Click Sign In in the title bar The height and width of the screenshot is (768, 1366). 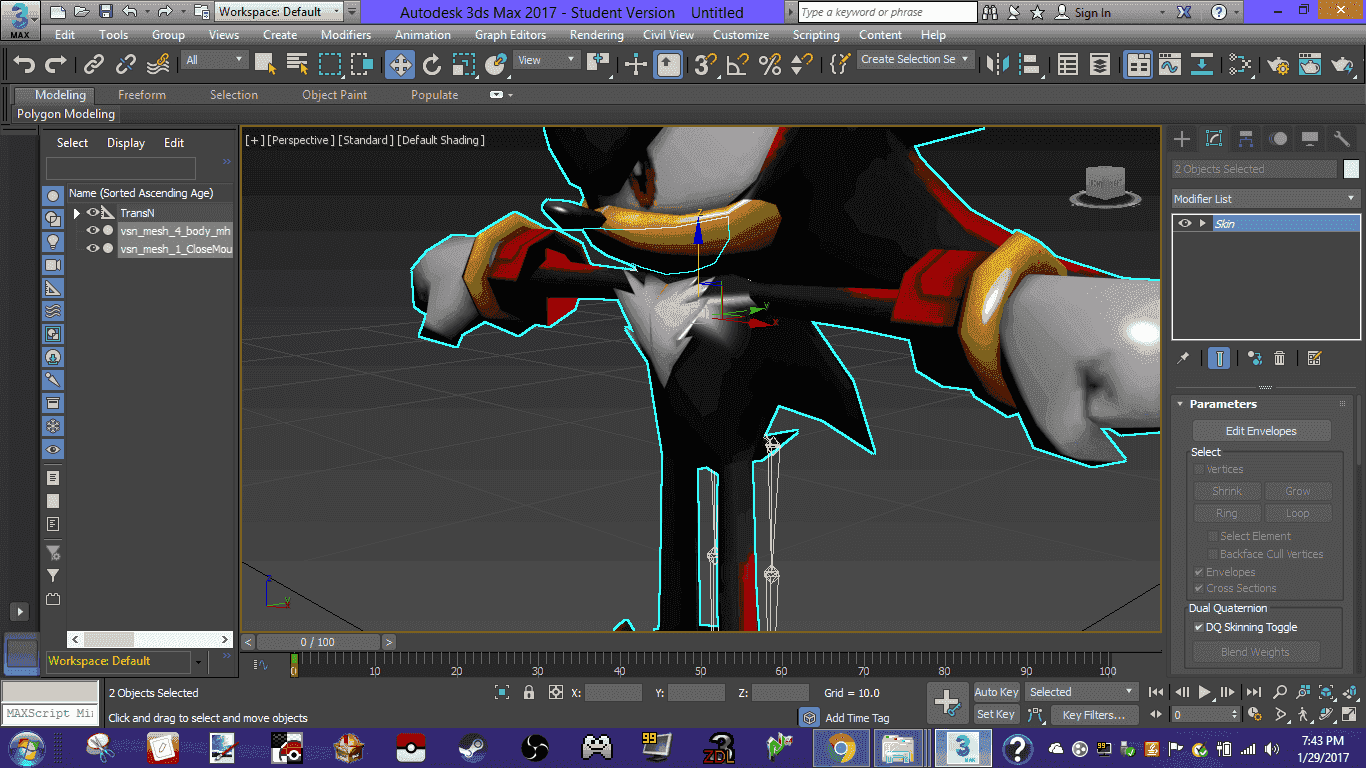click(x=1093, y=13)
